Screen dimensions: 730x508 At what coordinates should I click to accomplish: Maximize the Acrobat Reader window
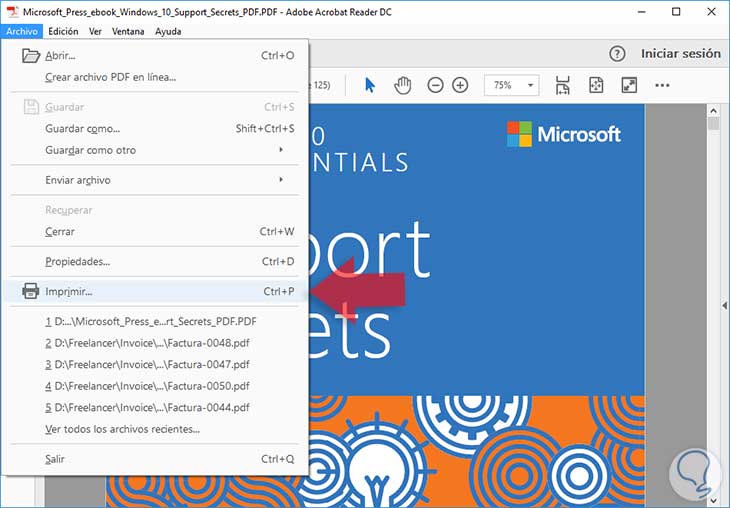(676, 12)
